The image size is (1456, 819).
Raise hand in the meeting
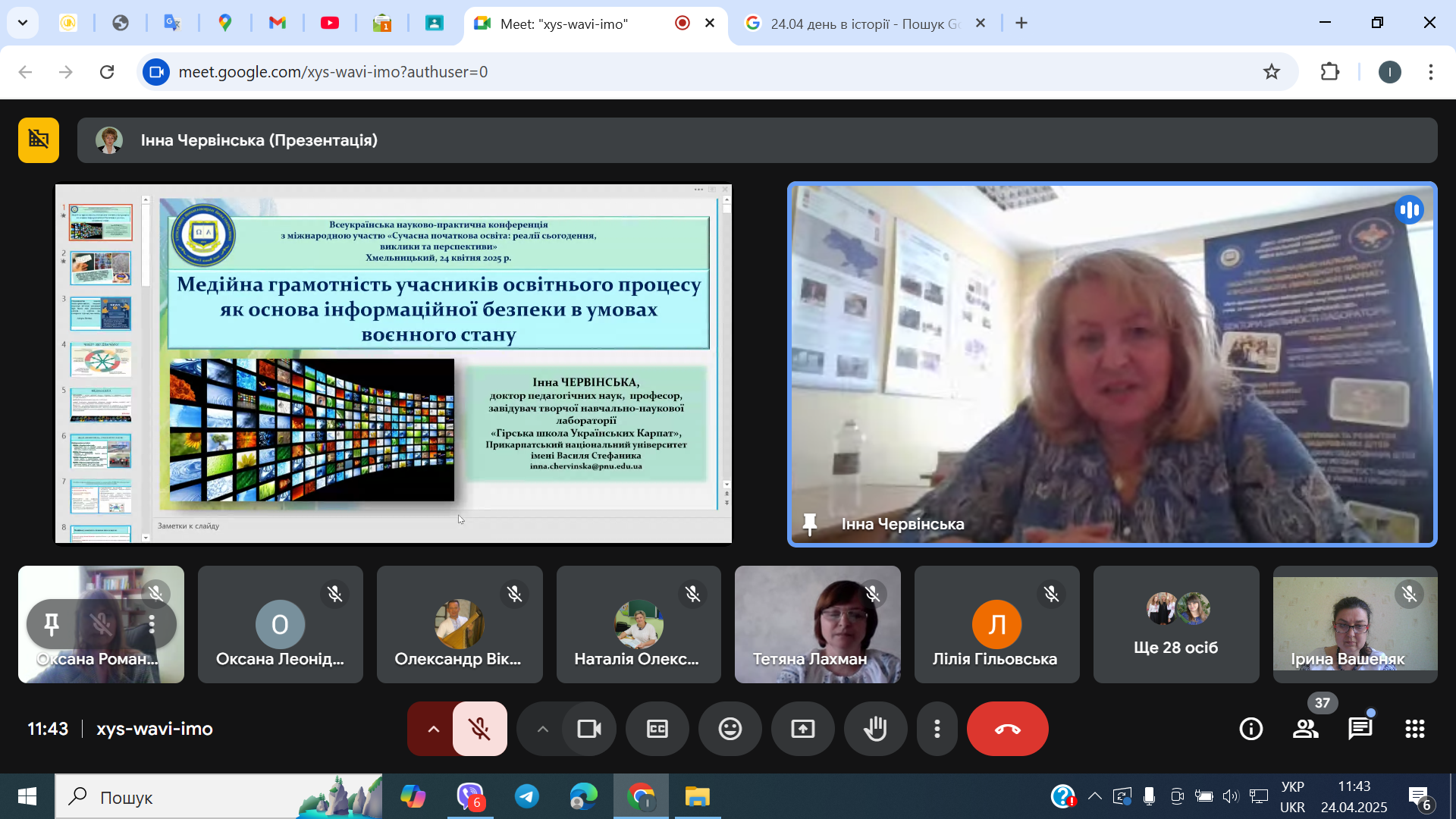[875, 729]
